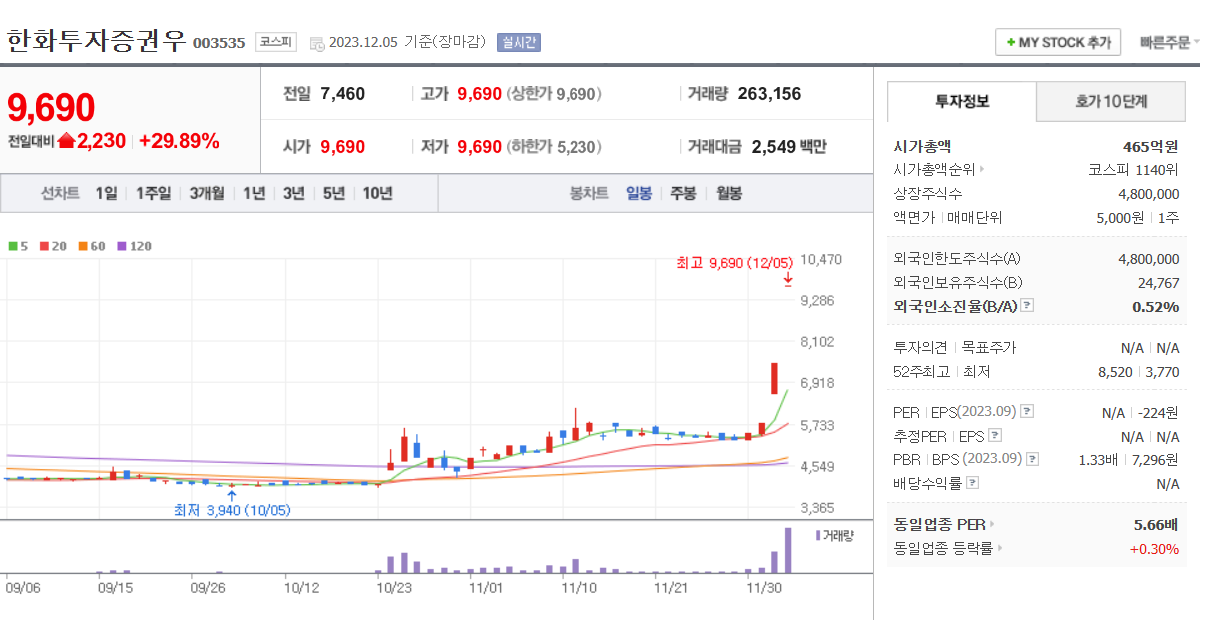Click the help icon next to 추정PER EPS
The image size is (1205, 620).
[994, 436]
